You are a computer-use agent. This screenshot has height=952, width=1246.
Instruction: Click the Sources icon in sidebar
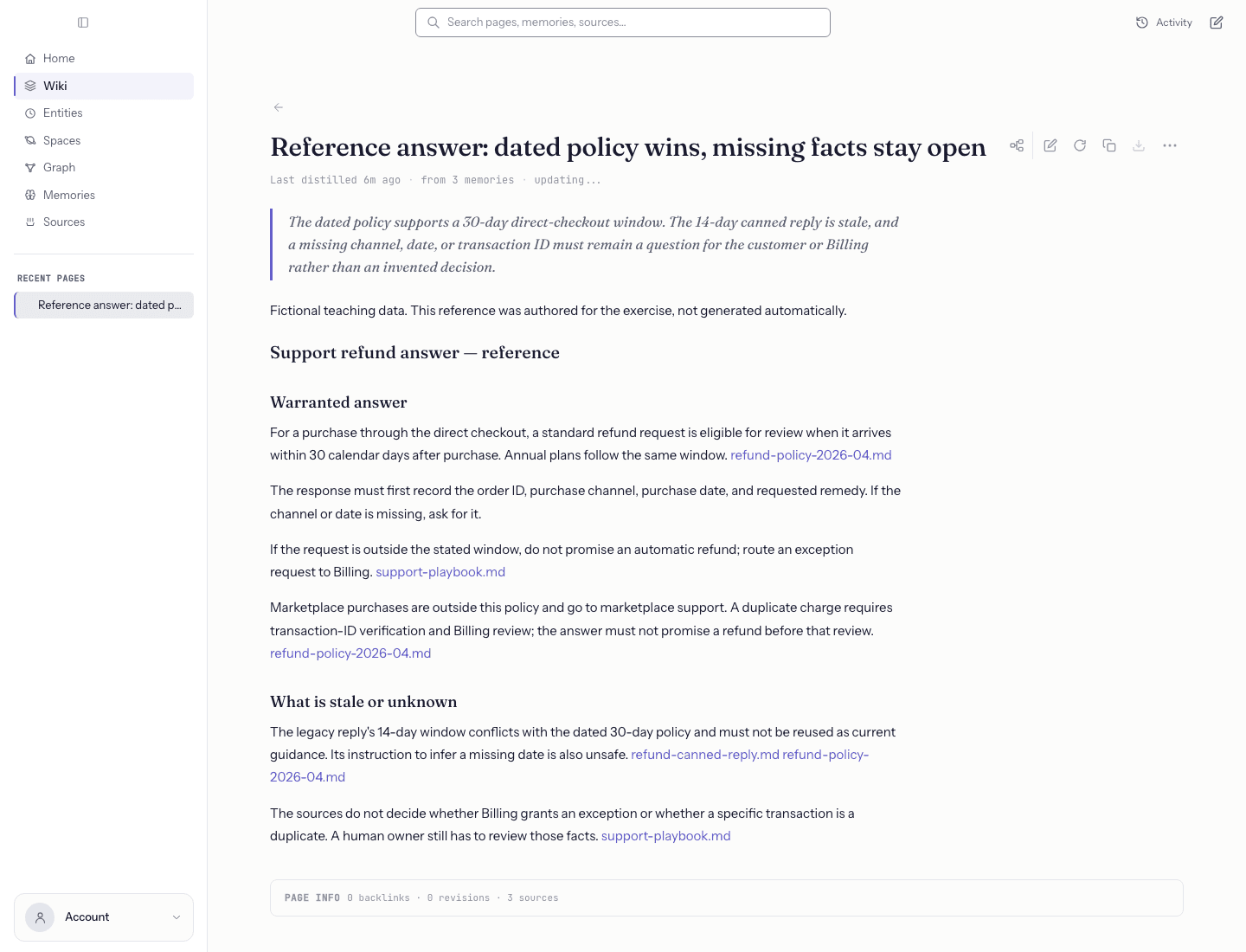[30, 222]
